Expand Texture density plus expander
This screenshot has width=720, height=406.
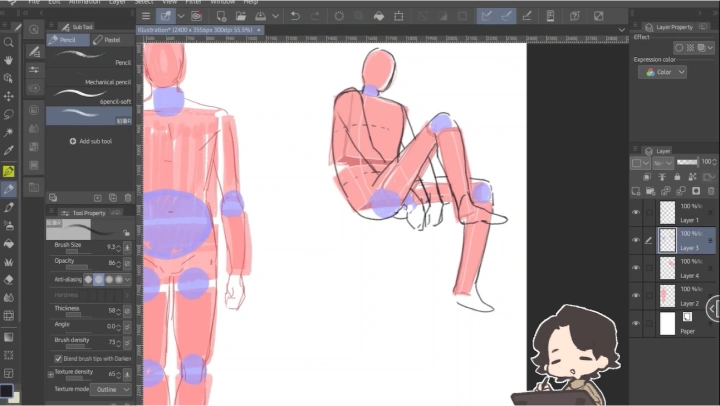[51, 375]
